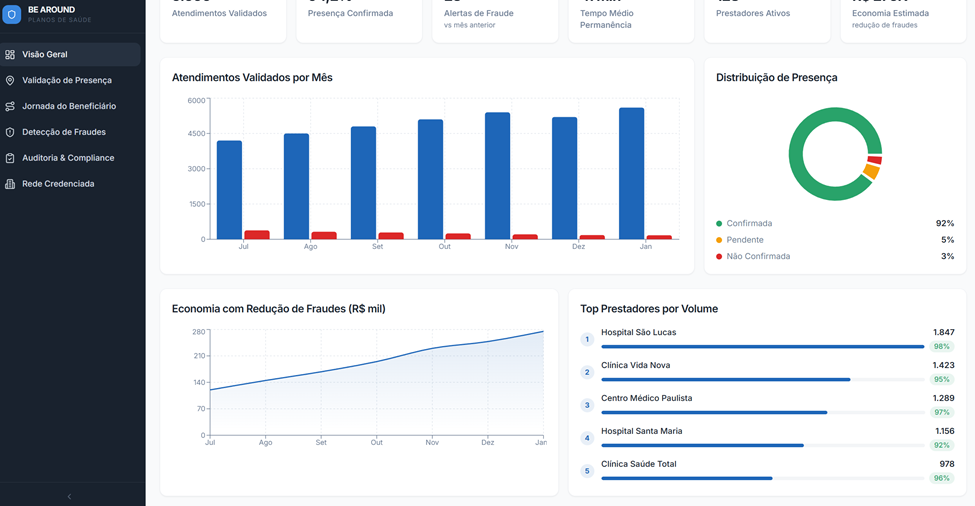
Task: Click the Visão Geral grid icon
Action: pyautogui.click(x=10, y=55)
